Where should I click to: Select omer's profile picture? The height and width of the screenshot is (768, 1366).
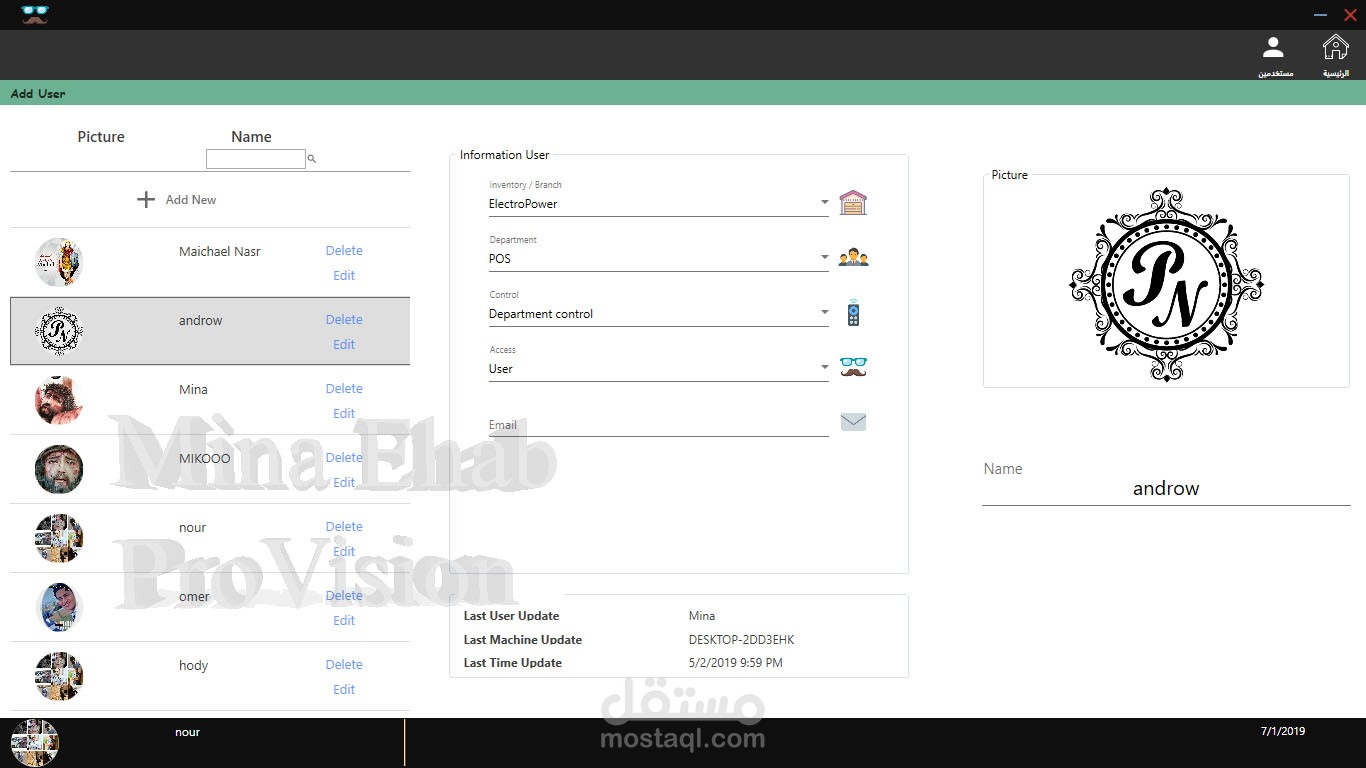(59, 607)
